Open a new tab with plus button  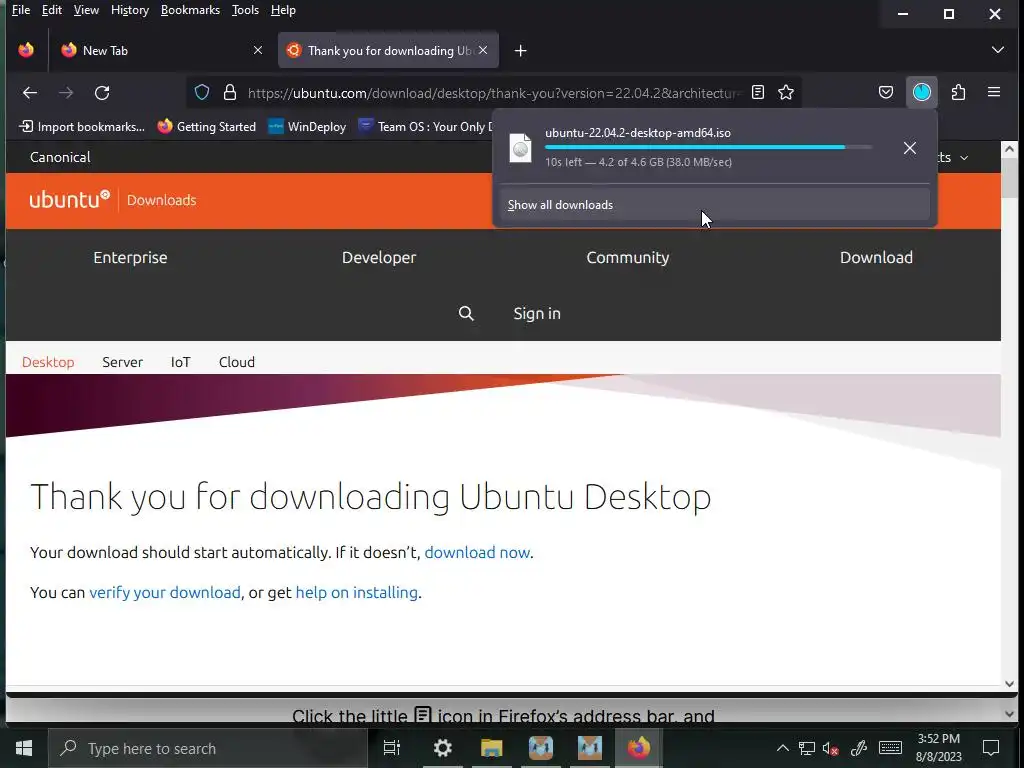(x=520, y=51)
